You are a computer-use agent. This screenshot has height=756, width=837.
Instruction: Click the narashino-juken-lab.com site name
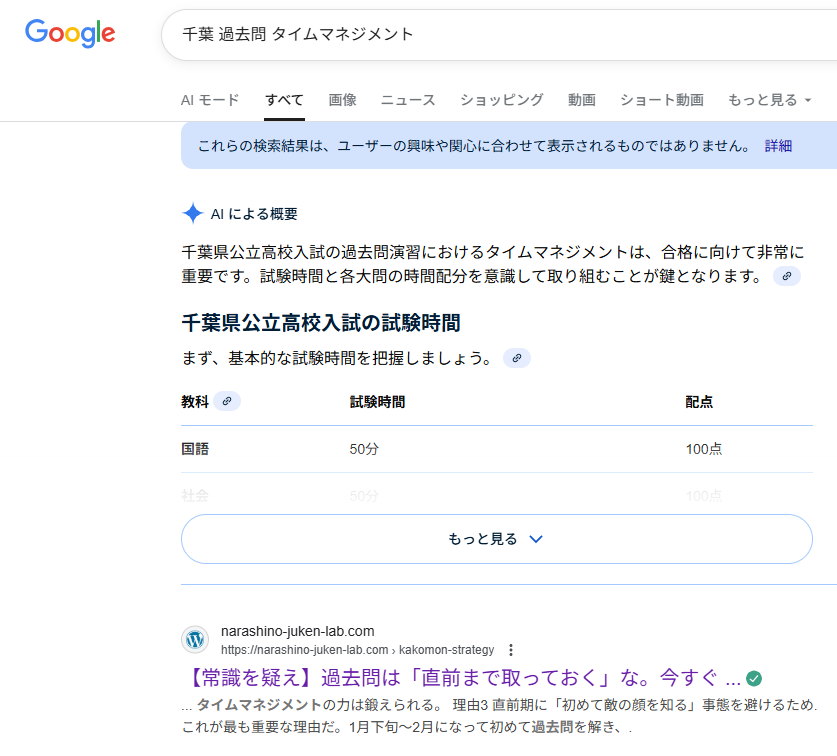click(x=297, y=631)
